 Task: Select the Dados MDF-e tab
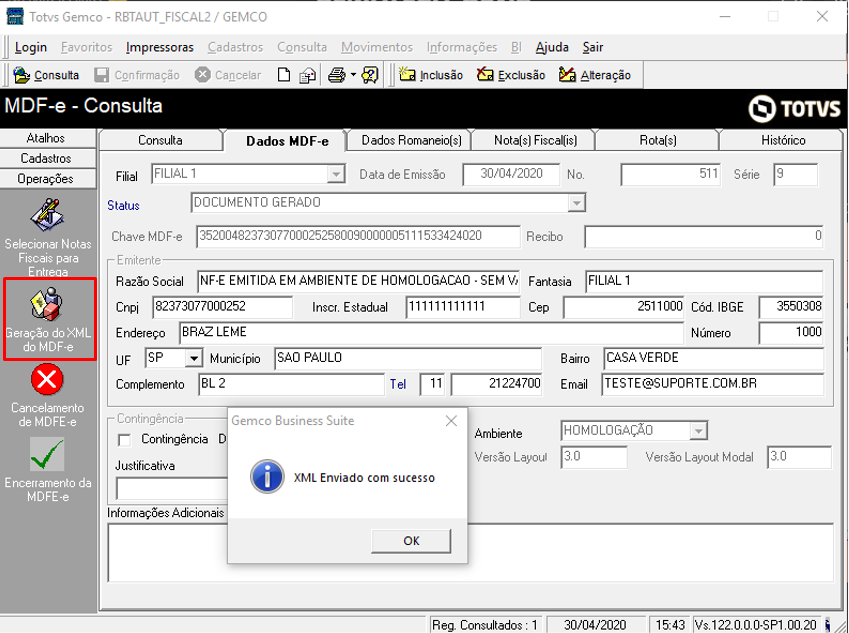pyautogui.click(x=287, y=141)
